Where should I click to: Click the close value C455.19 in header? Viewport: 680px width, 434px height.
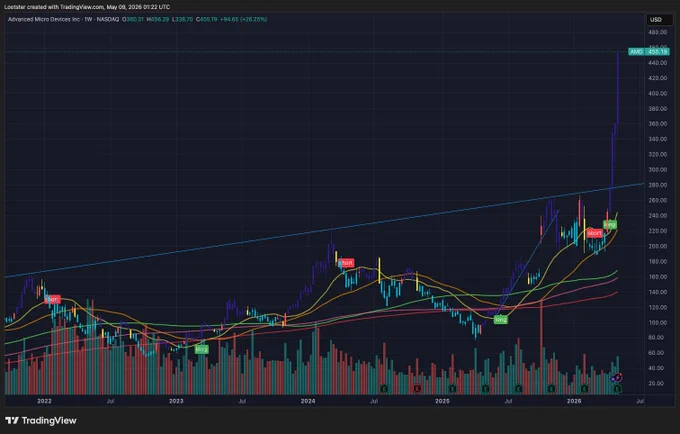(x=206, y=20)
